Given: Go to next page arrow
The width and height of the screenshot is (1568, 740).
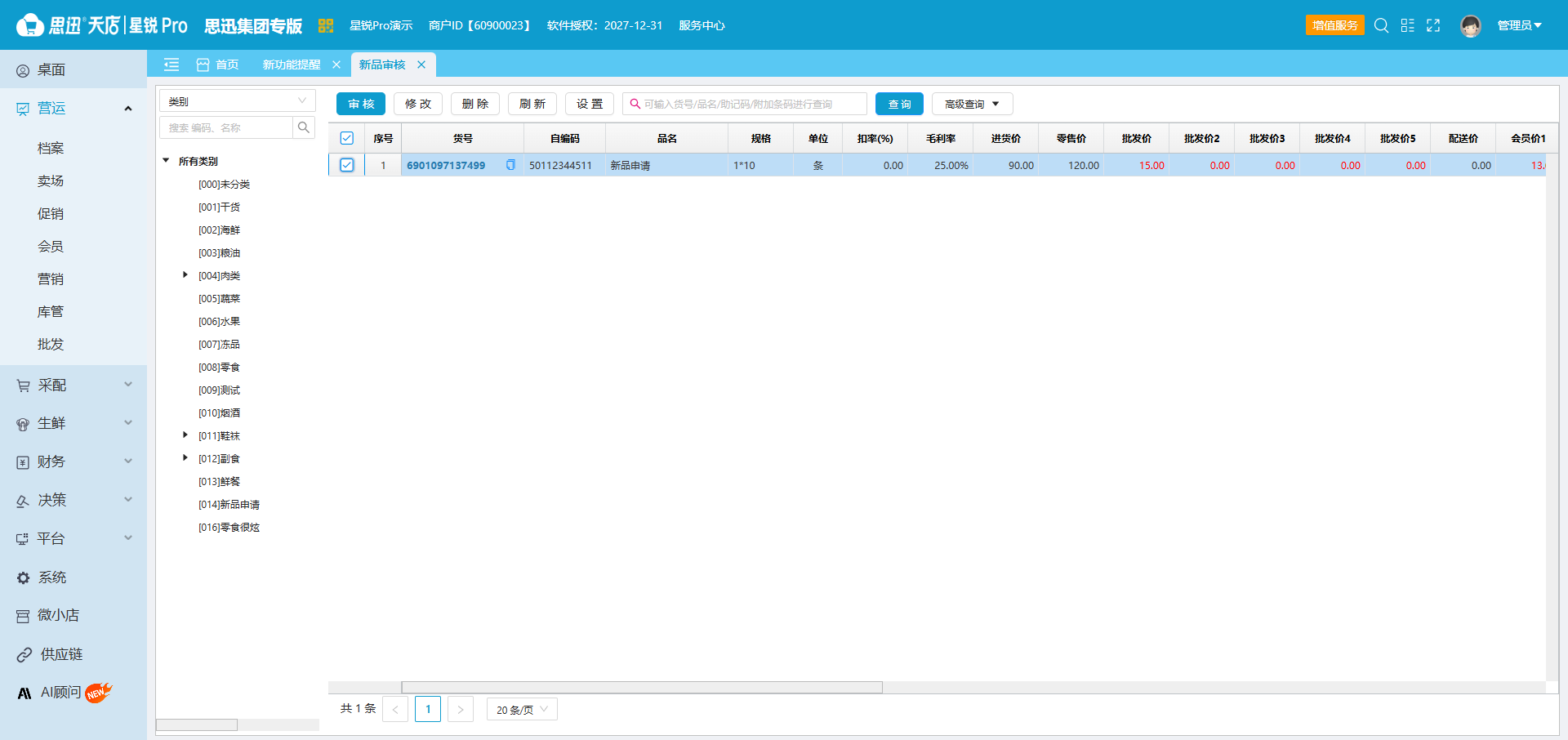Looking at the screenshot, I should (x=461, y=709).
